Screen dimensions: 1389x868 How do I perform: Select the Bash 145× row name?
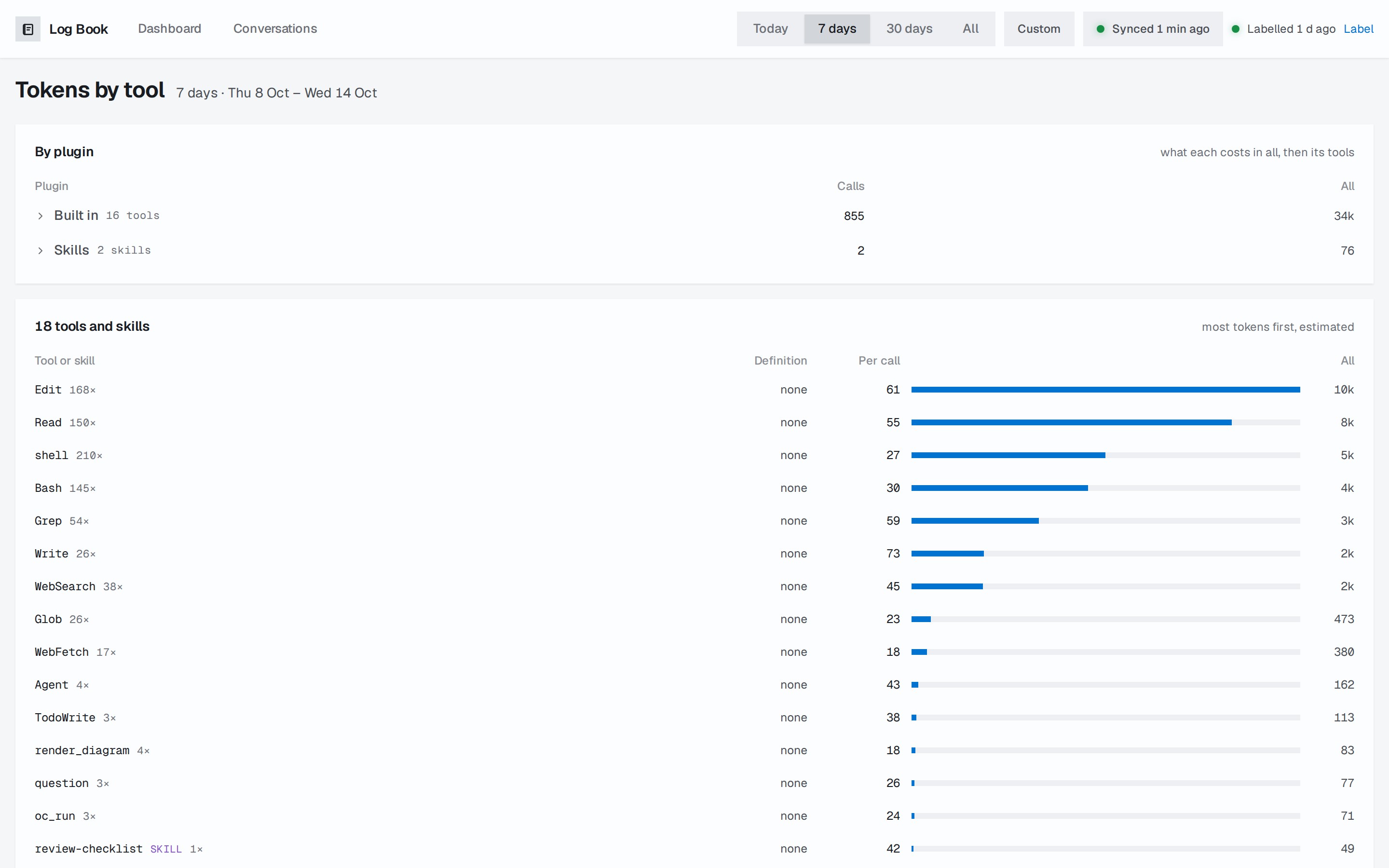pos(65,488)
